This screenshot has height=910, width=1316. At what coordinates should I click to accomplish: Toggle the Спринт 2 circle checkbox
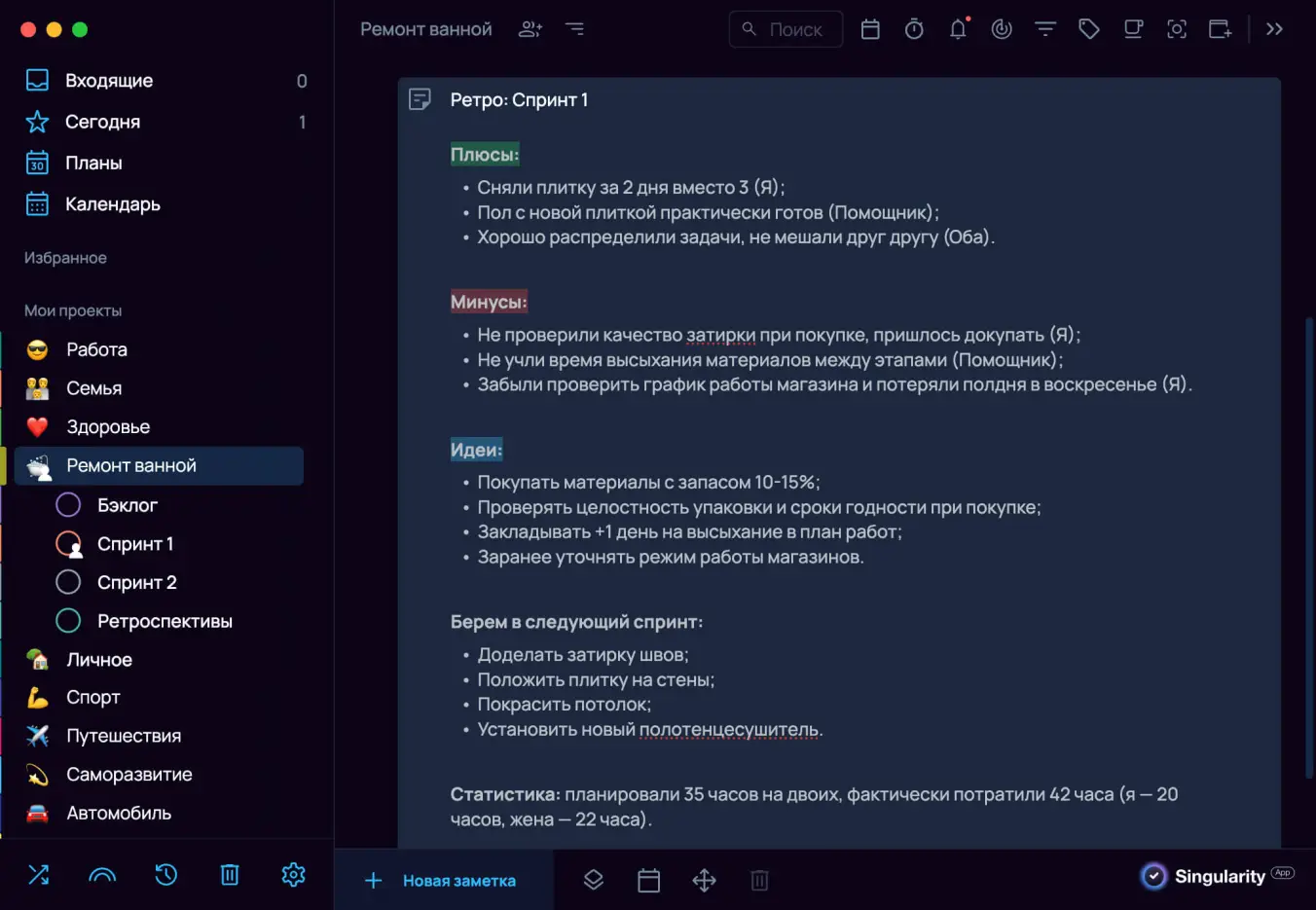tap(68, 582)
